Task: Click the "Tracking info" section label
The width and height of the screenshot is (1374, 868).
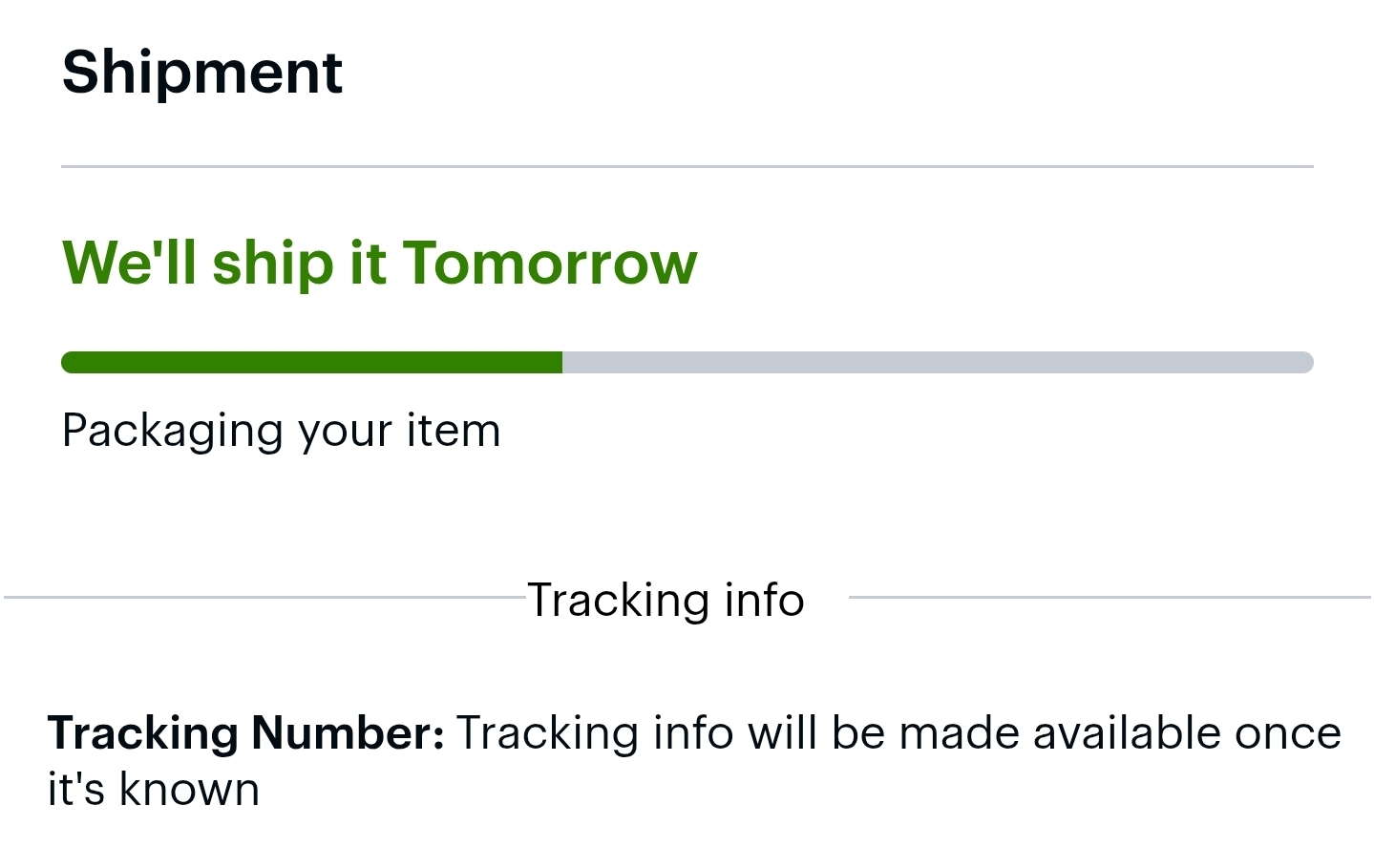Action: pyautogui.click(x=666, y=600)
